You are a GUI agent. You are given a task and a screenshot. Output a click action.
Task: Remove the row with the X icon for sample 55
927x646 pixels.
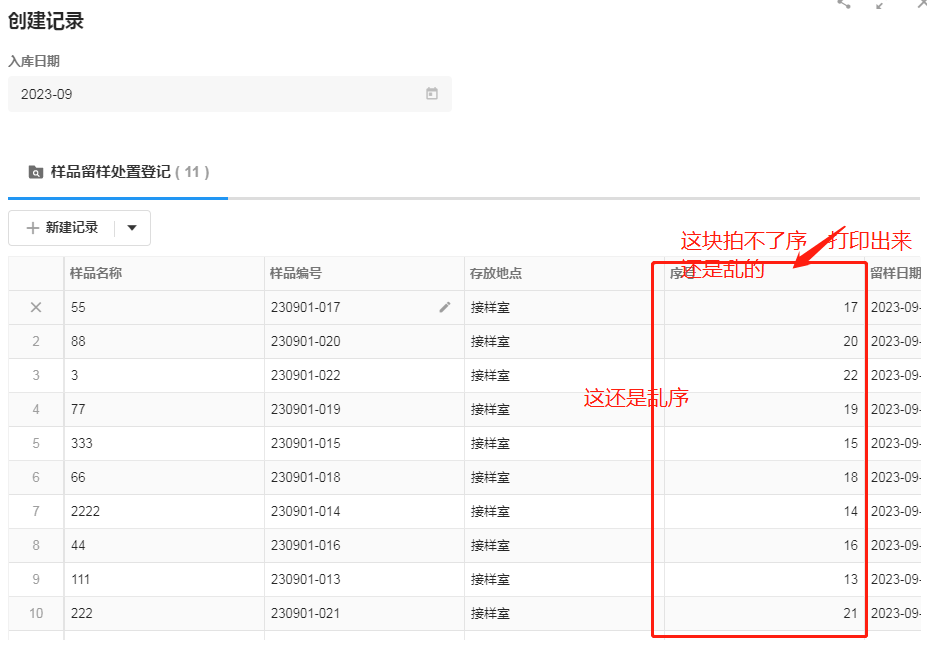pos(36,307)
